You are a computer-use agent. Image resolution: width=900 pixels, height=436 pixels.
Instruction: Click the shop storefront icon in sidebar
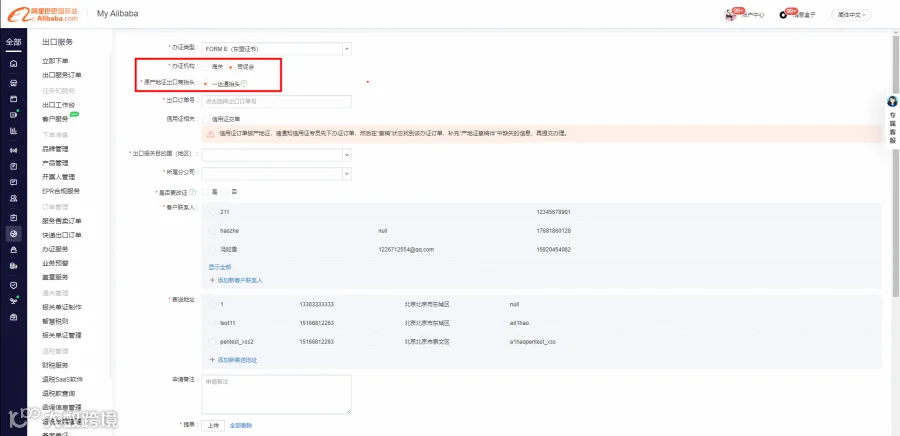coord(14,82)
